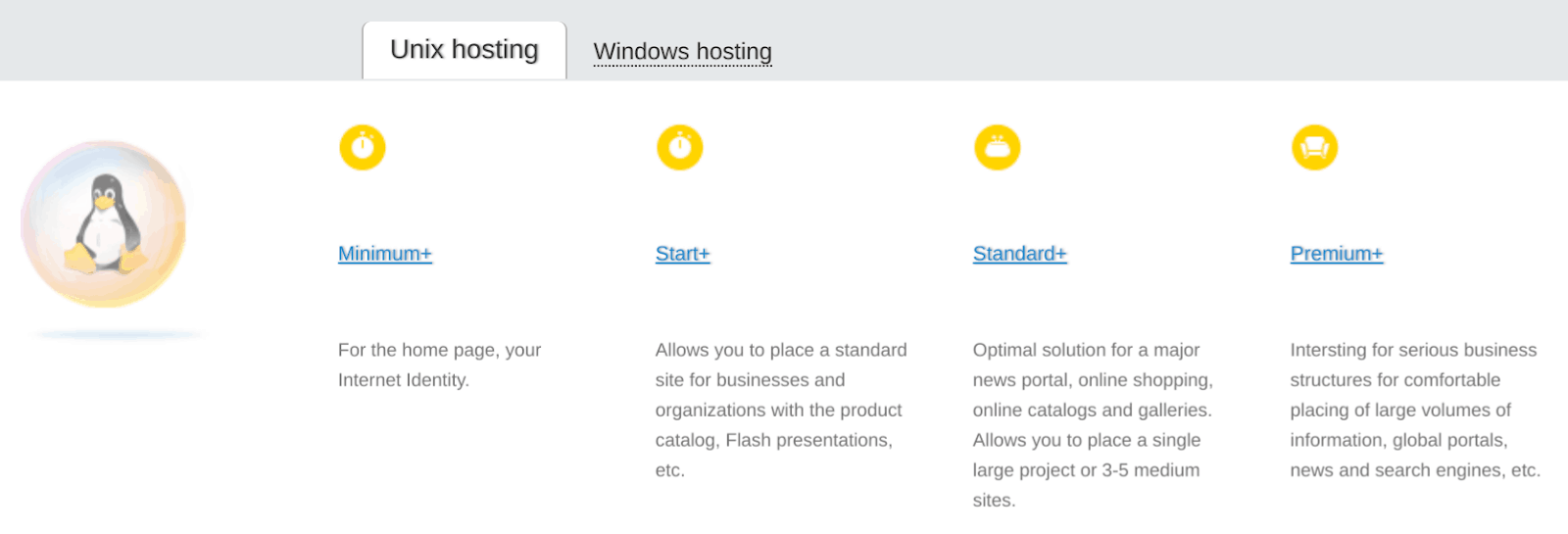
Task: Open the Minimum+ plan link
Action: coord(385,254)
